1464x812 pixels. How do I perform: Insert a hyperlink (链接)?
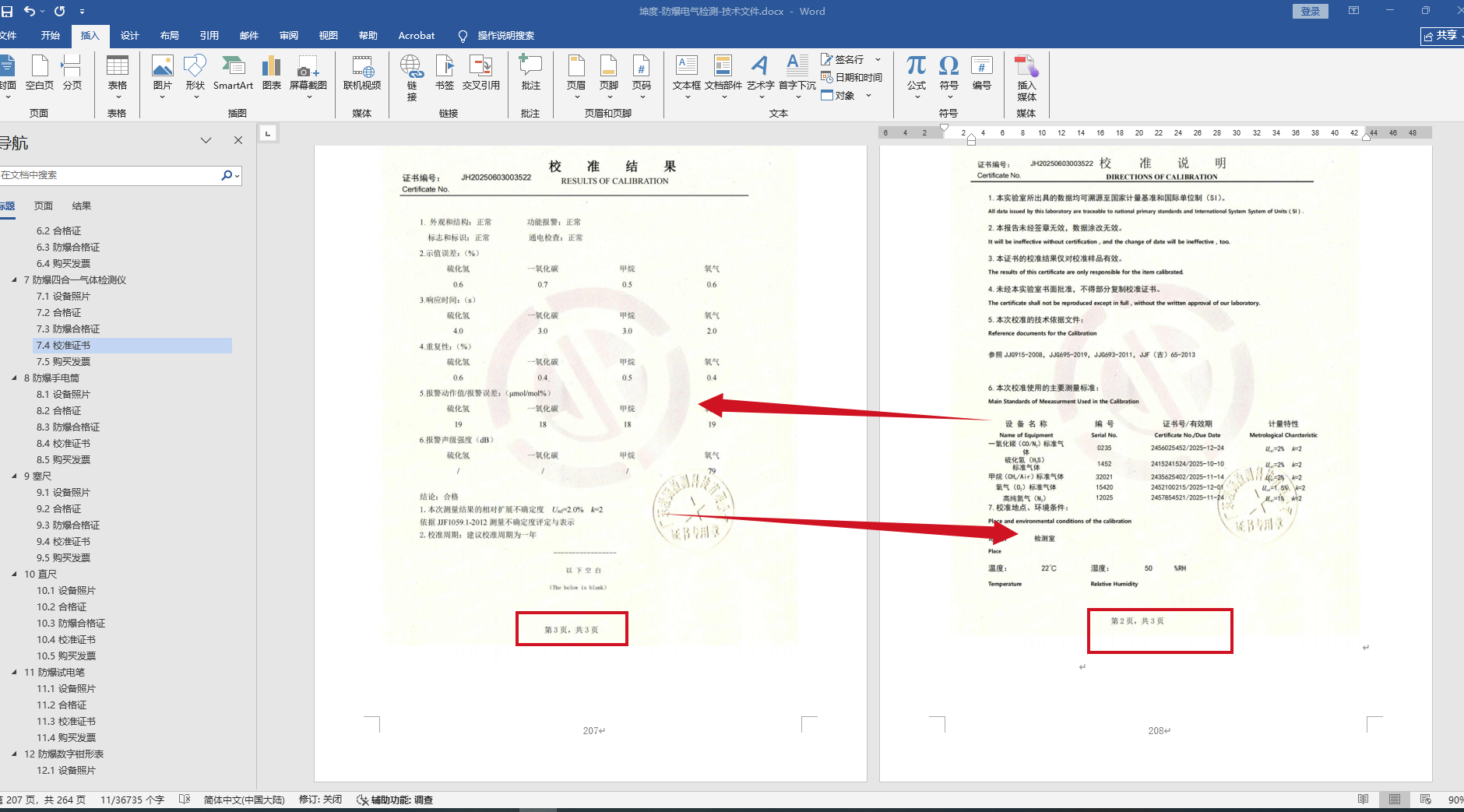coord(411,78)
